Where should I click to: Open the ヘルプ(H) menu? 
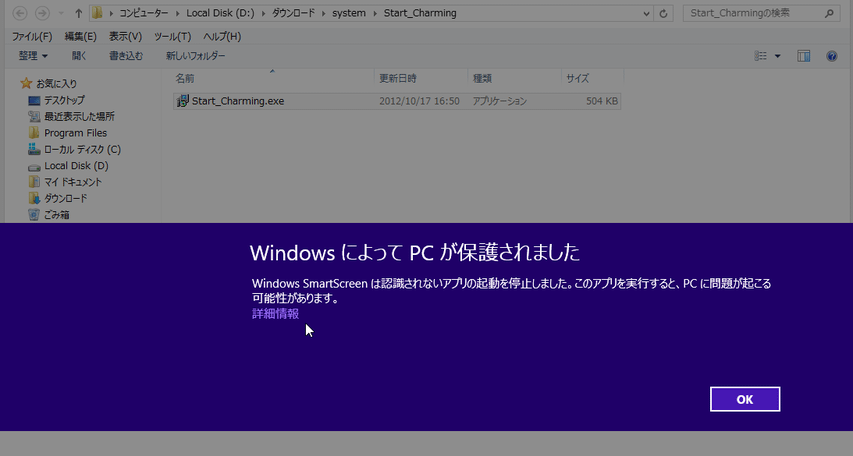pos(222,36)
